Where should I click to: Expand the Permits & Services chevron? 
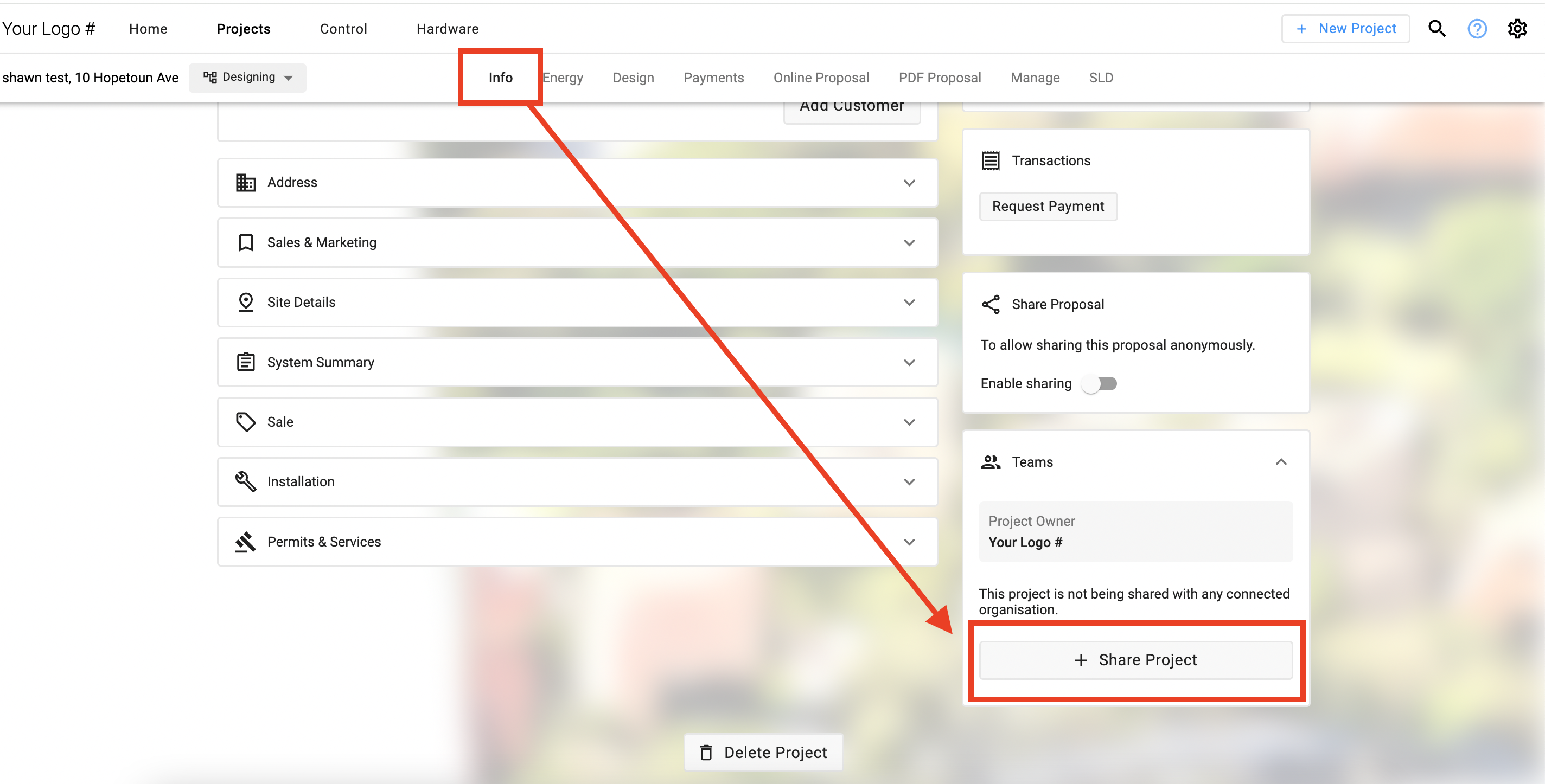click(x=909, y=542)
